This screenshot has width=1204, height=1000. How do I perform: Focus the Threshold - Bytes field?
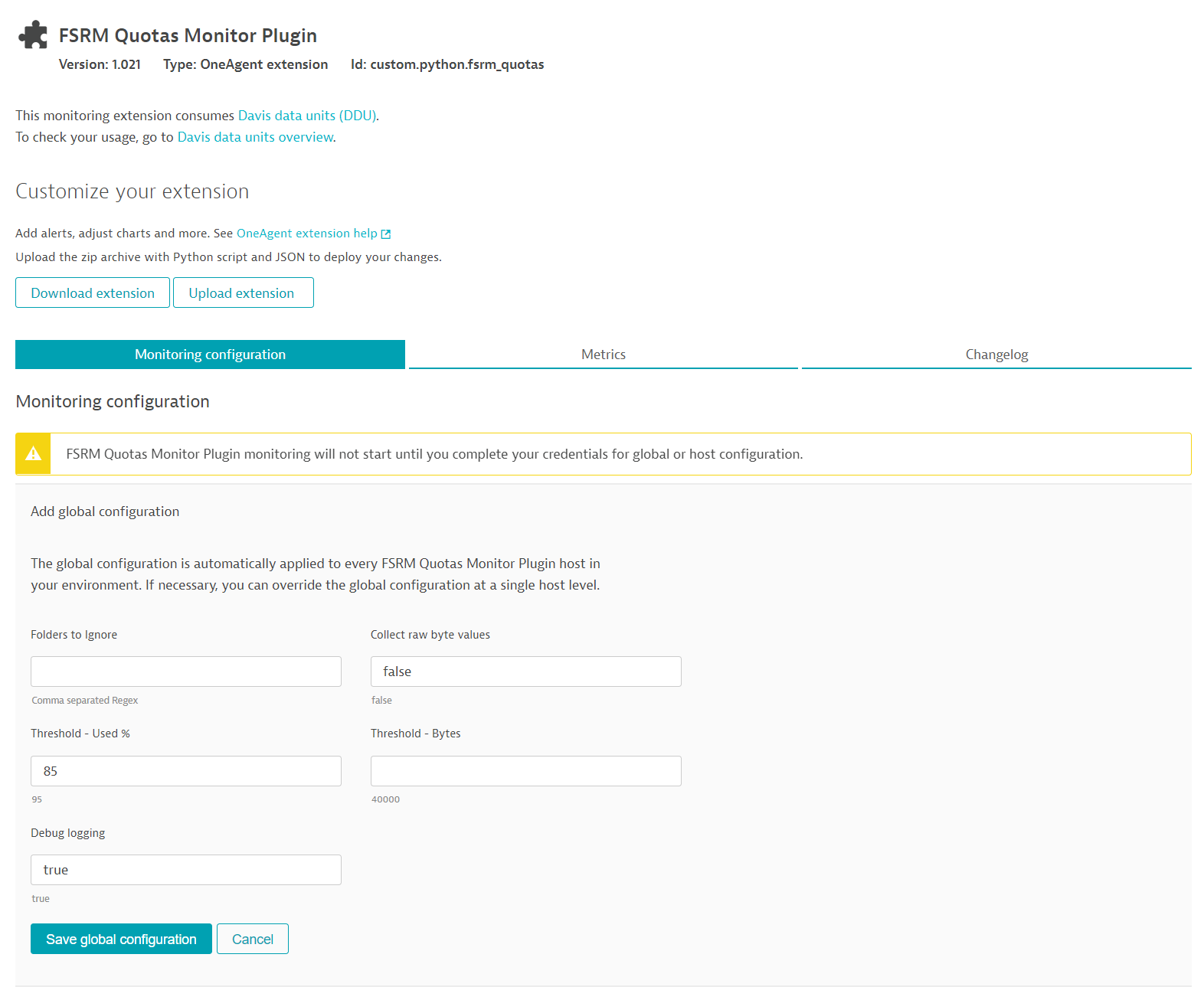click(x=526, y=771)
